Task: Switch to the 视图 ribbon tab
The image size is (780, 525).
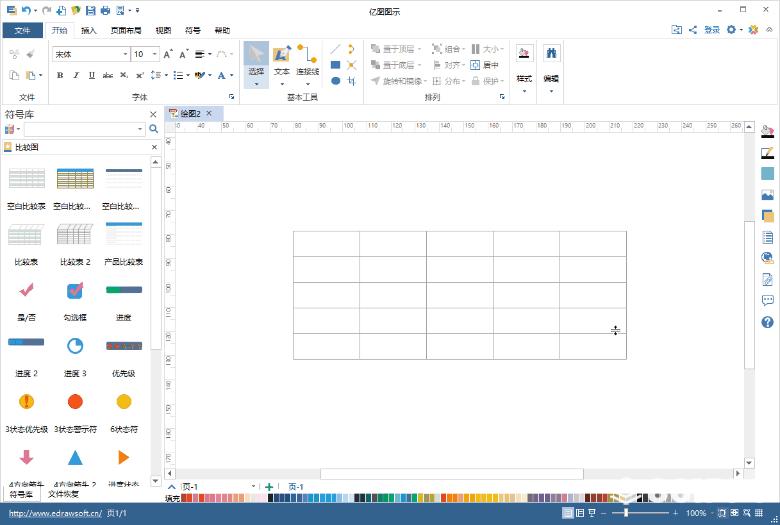Action: click(x=163, y=30)
